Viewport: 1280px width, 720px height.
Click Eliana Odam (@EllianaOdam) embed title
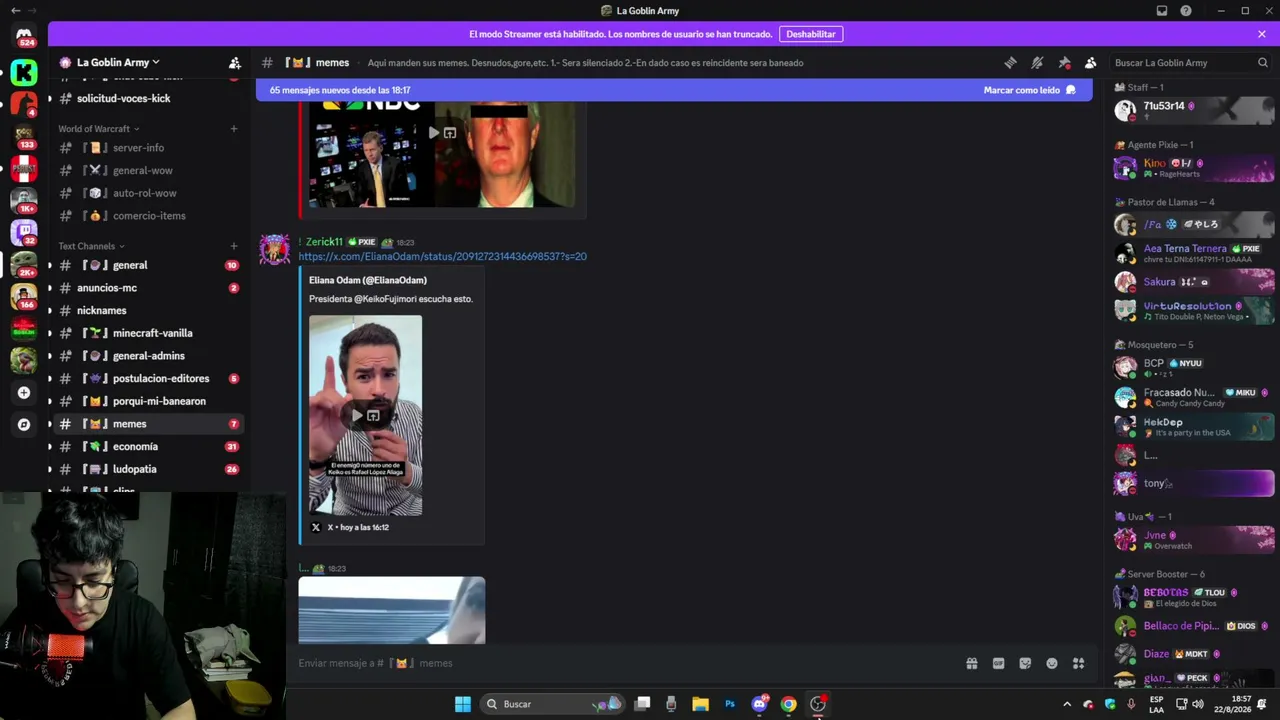(x=368, y=280)
